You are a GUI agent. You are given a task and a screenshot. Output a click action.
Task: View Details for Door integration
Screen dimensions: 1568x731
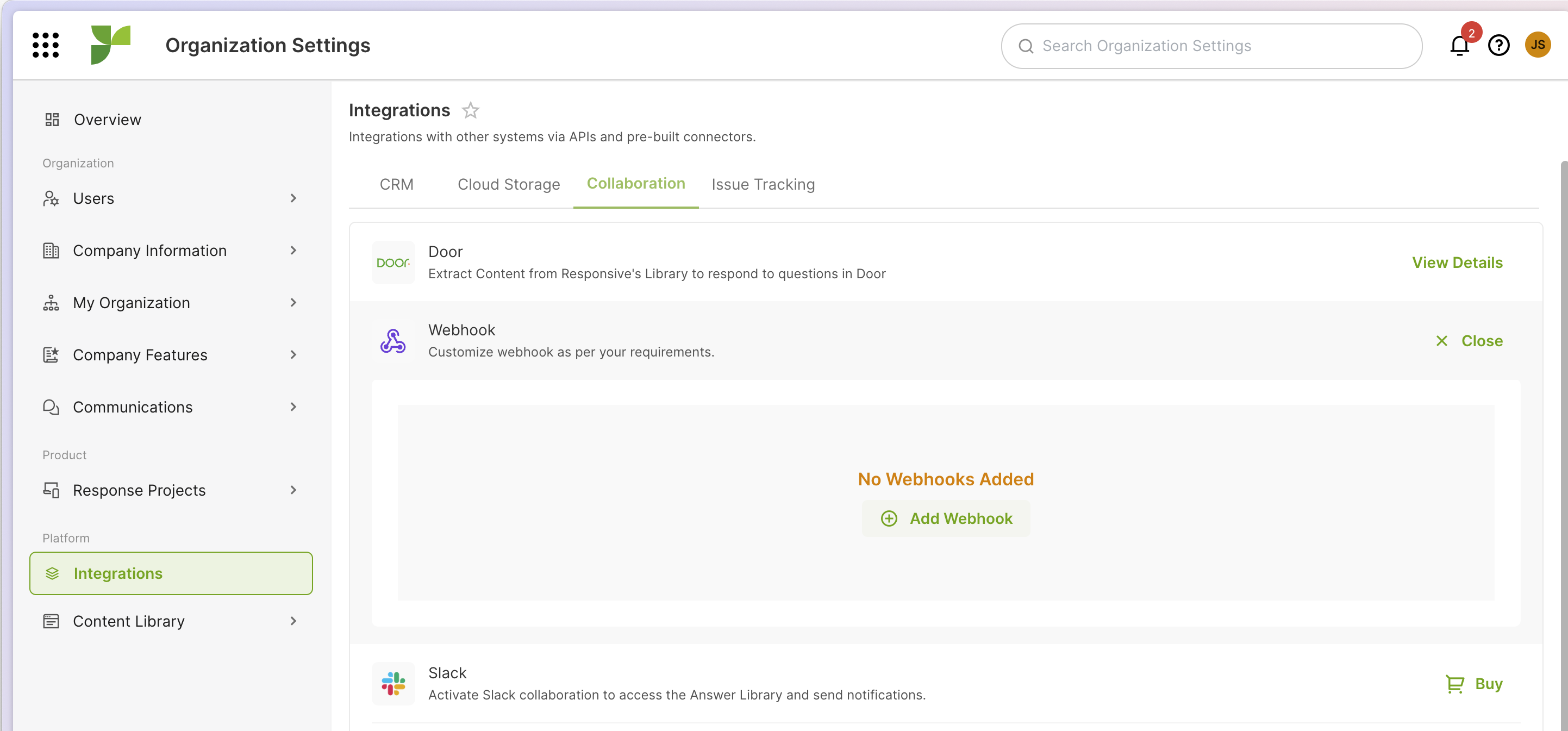pyautogui.click(x=1457, y=263)
